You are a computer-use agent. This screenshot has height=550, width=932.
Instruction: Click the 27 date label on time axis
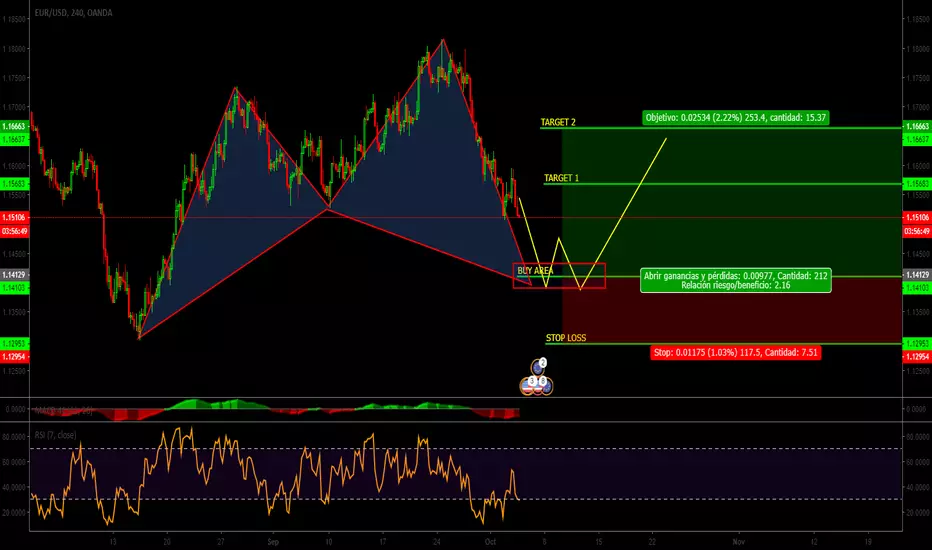[x=221, y=542]
